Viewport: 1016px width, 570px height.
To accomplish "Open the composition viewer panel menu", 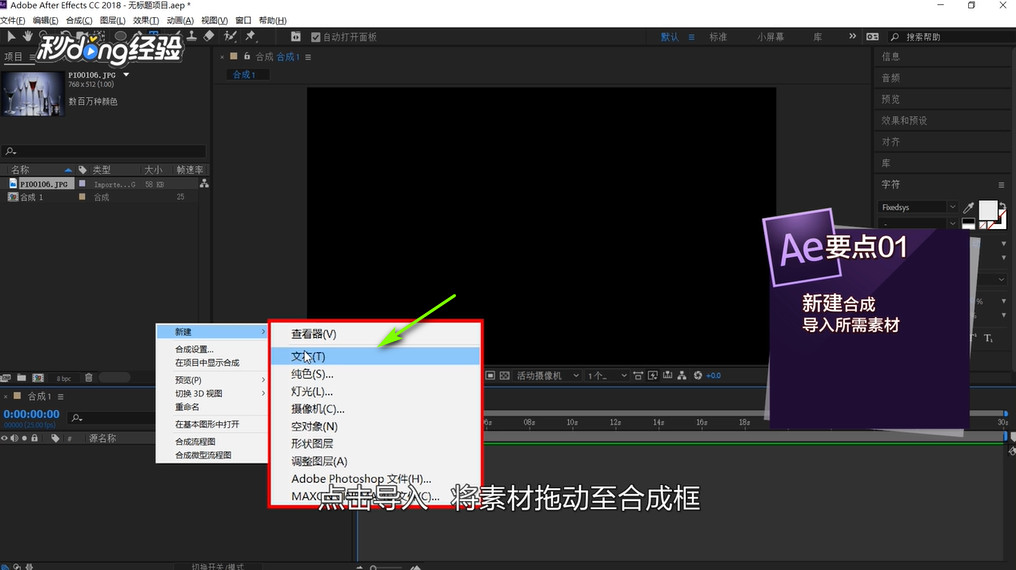I will [308, 57].
